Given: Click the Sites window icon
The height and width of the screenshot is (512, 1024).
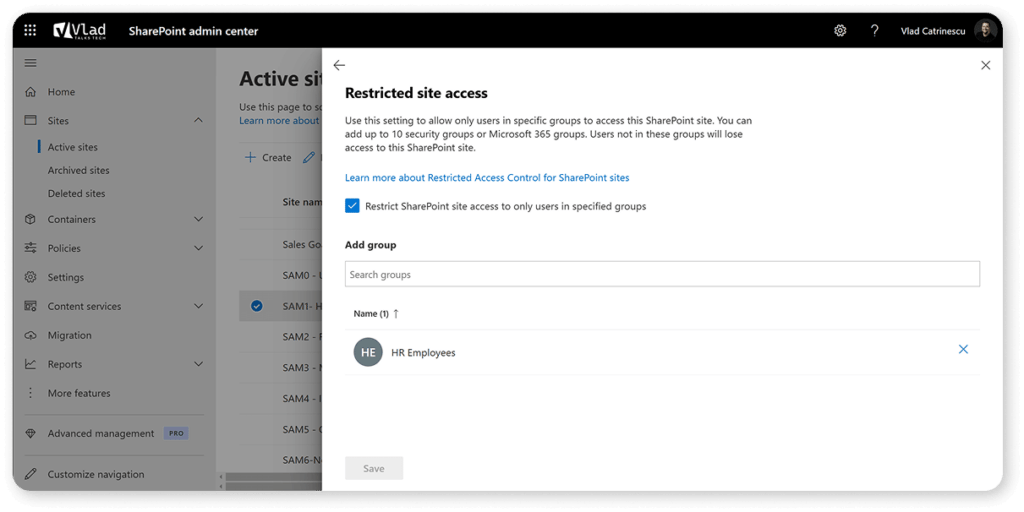Looking at the screenshot, I should coord(30,121).
